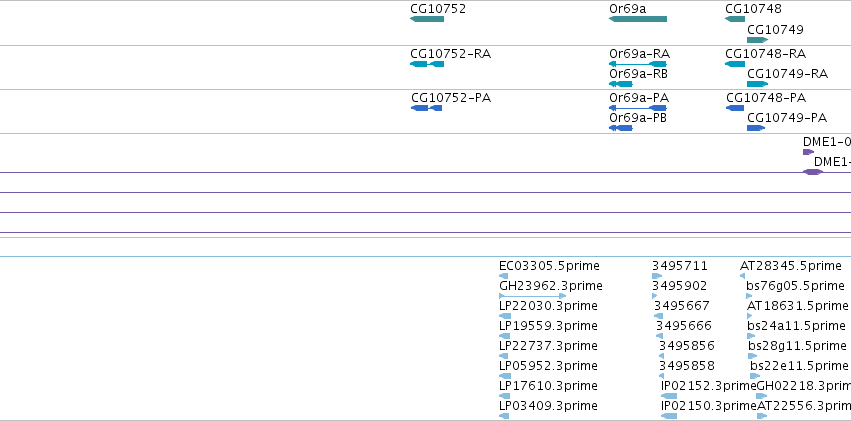Screen dimensions: 851x421
Task: Select the Or69a-PB protein glyph
Action: pos(621,128)
